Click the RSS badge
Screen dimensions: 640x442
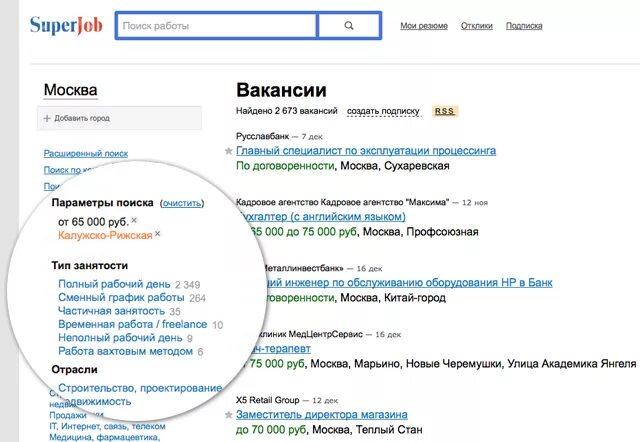point(445,111)
